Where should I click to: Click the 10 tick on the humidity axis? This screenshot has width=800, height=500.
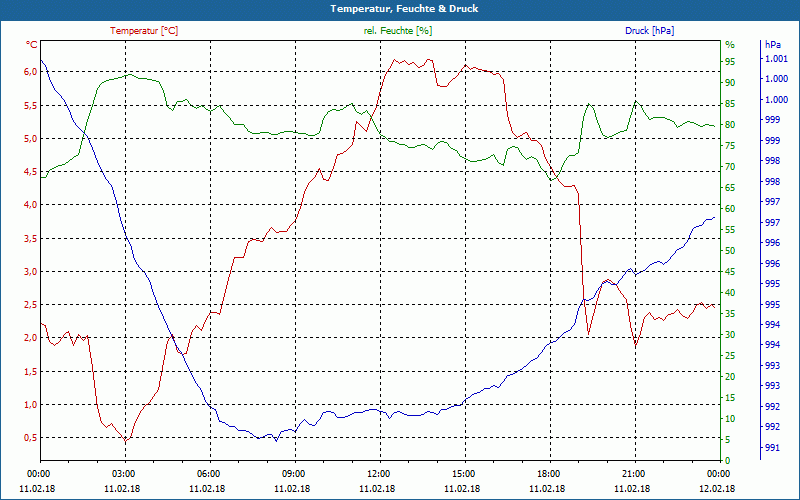(730, 419)
